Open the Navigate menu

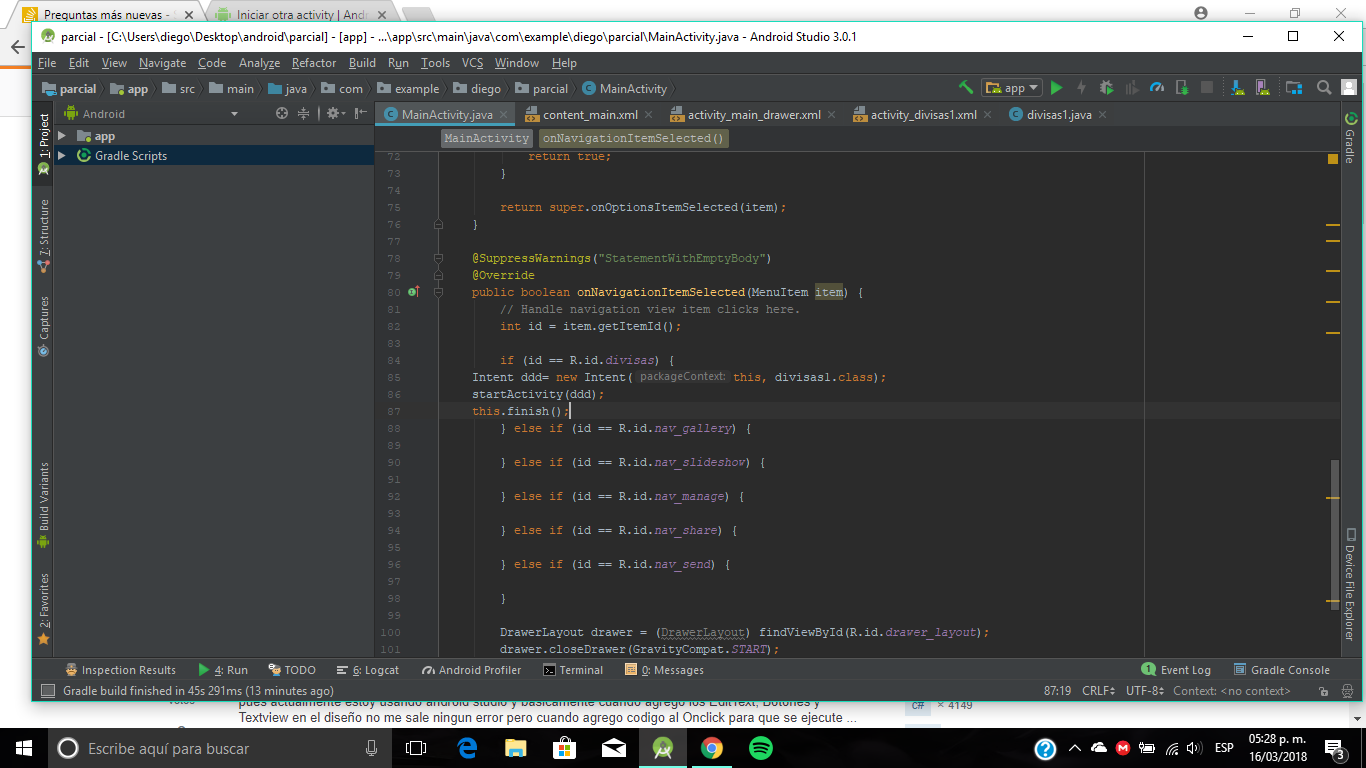click(162, 62)
